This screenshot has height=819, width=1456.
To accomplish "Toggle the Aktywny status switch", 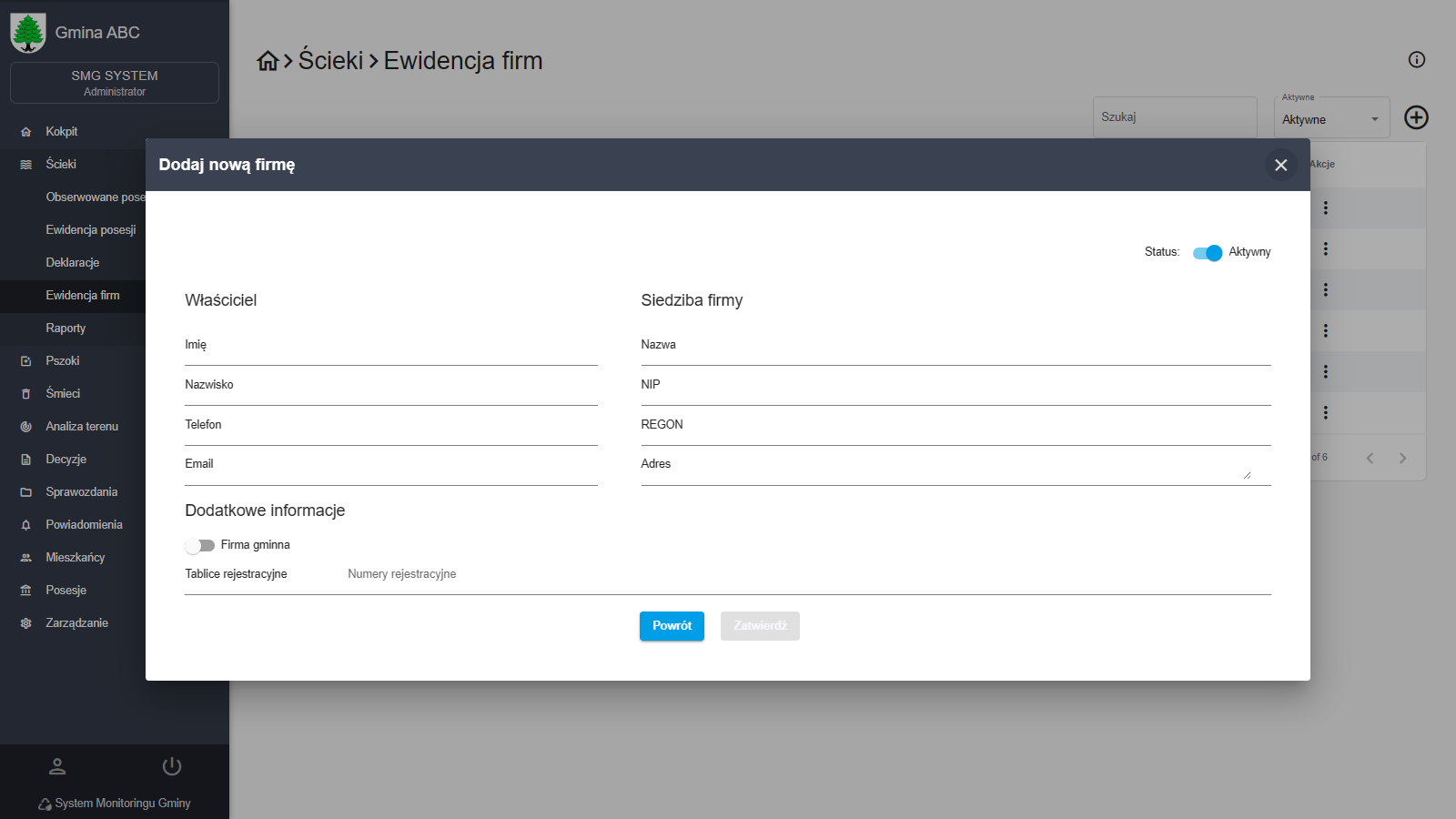I will 1208,253.
